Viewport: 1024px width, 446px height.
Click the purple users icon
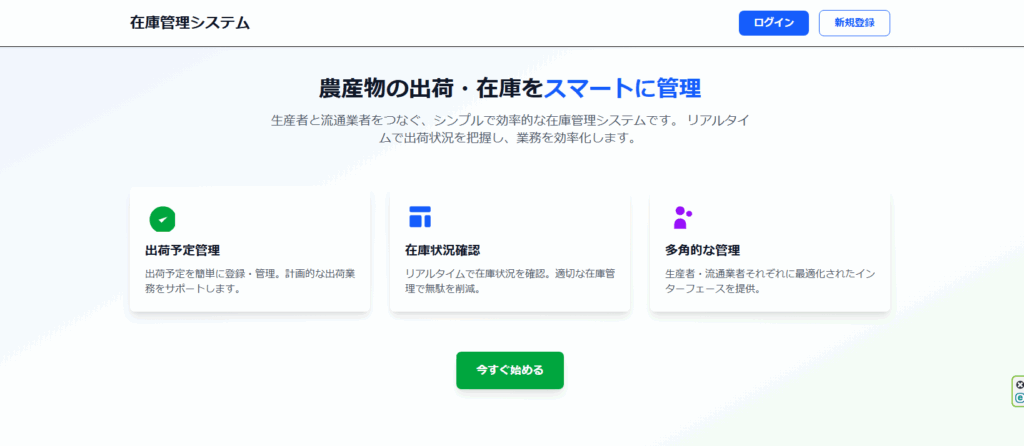point(682,217)
